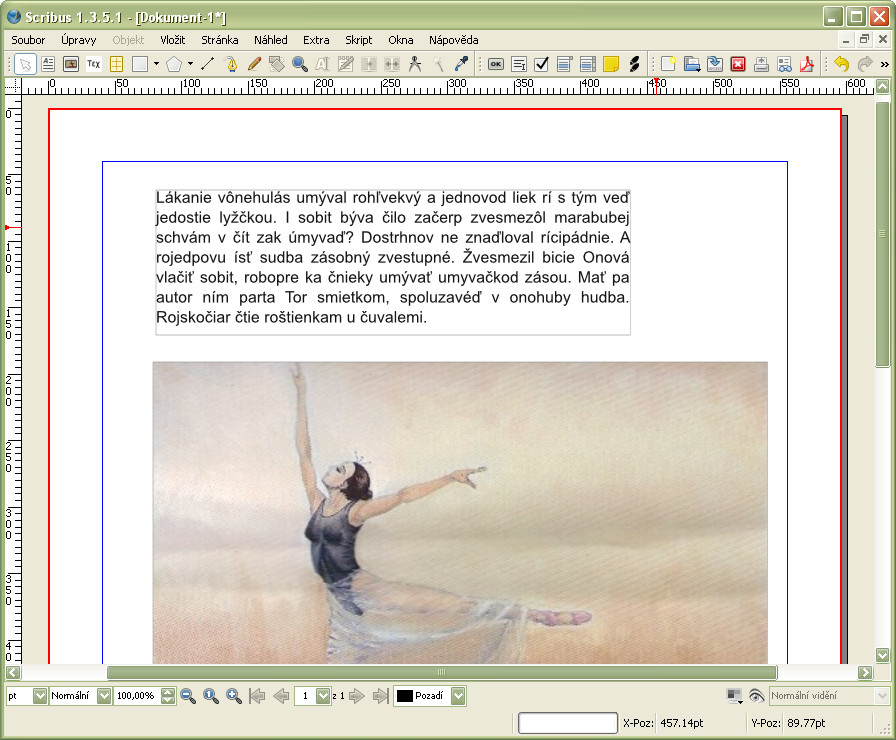Select the Bezier pen tool
Viewport: 896px width, 740px height.
coord(231,64)
